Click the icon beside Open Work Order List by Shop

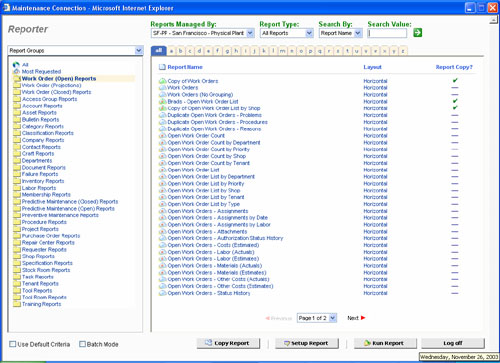tap(162, 190)
